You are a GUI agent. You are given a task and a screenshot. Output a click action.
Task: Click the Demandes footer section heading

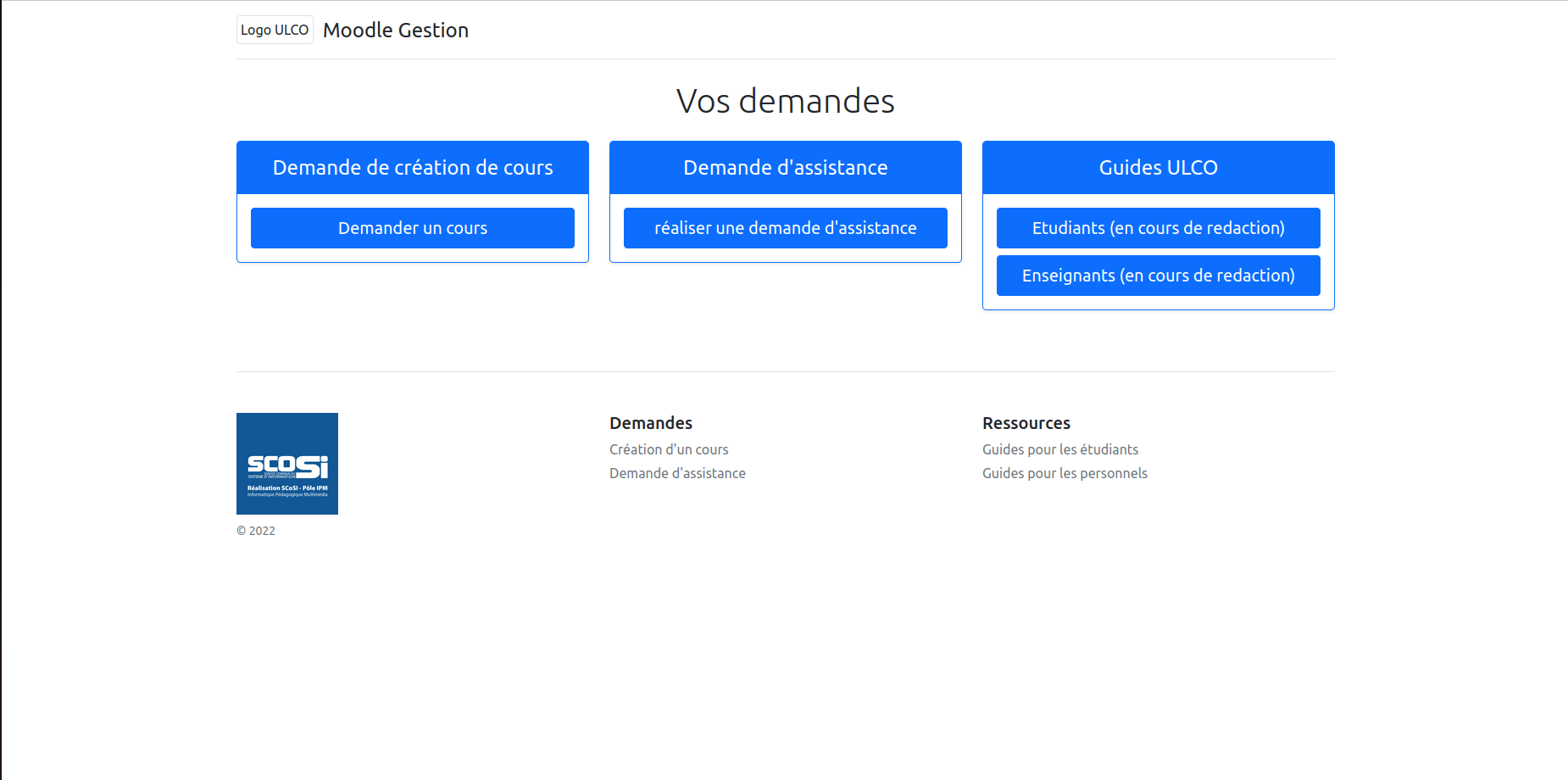[651, 423]
